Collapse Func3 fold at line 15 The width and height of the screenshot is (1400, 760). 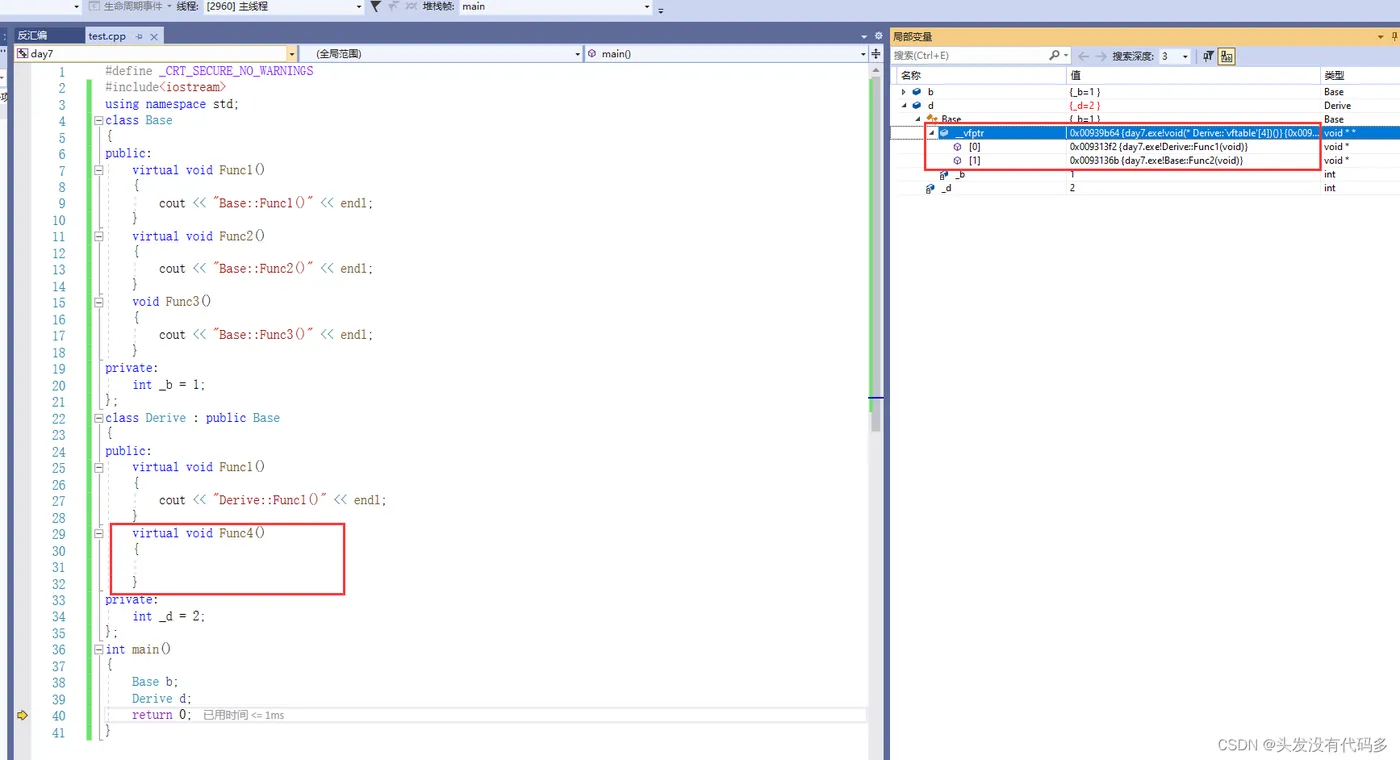tap(99, 302)
